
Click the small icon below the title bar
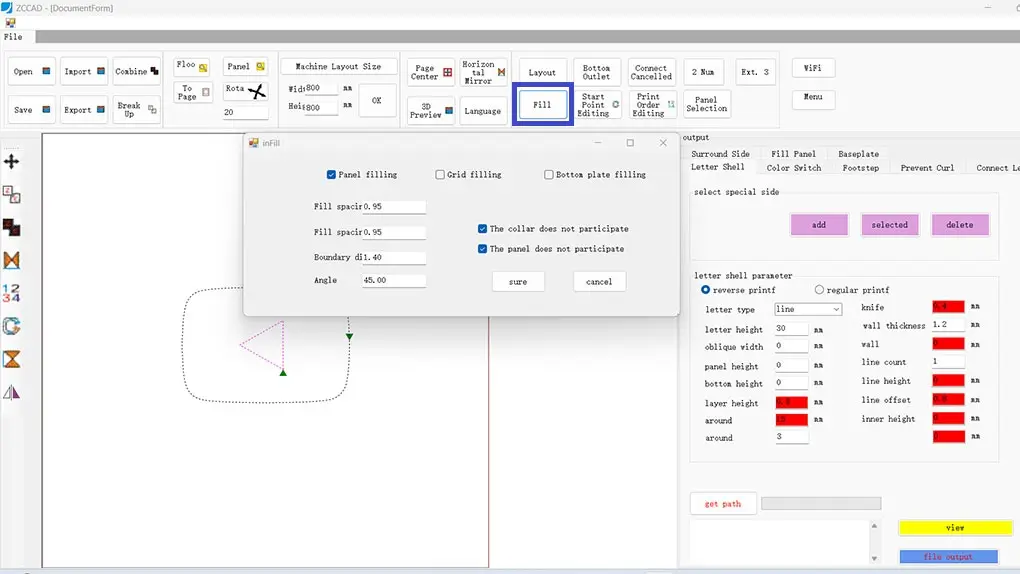point(10,23)
